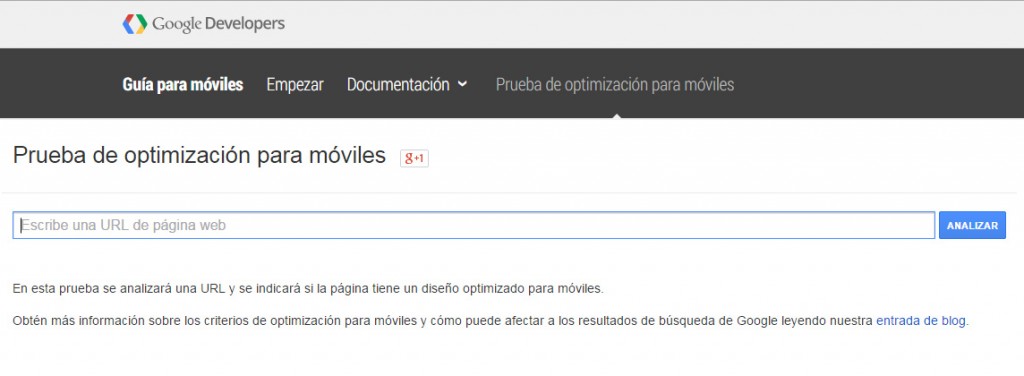Open the entrada de blog link
Image resolution: width=1024 pixels, height=376 pixels.
pos(920,321)
